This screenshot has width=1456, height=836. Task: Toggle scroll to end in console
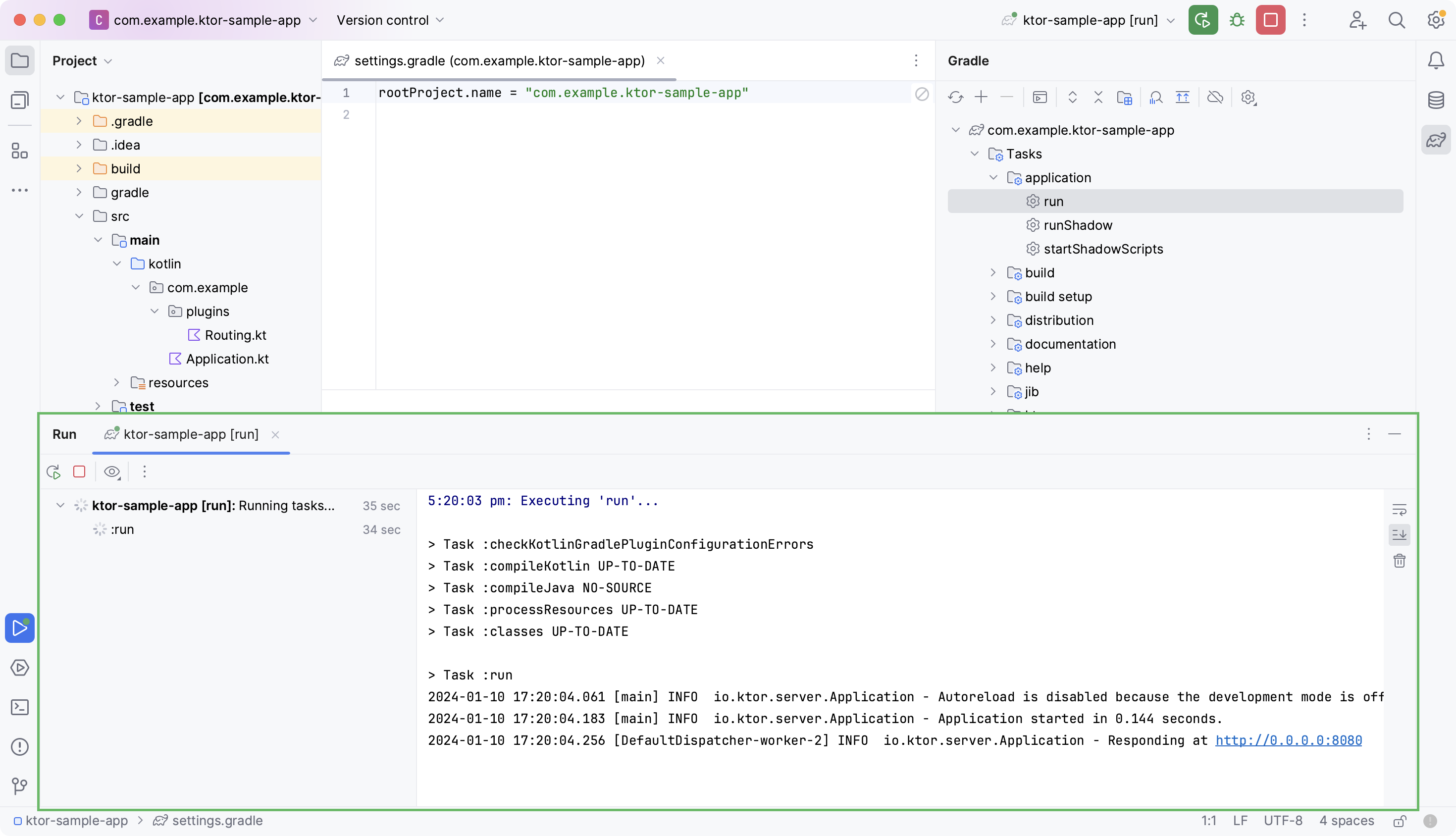(x=1399, y=534)
